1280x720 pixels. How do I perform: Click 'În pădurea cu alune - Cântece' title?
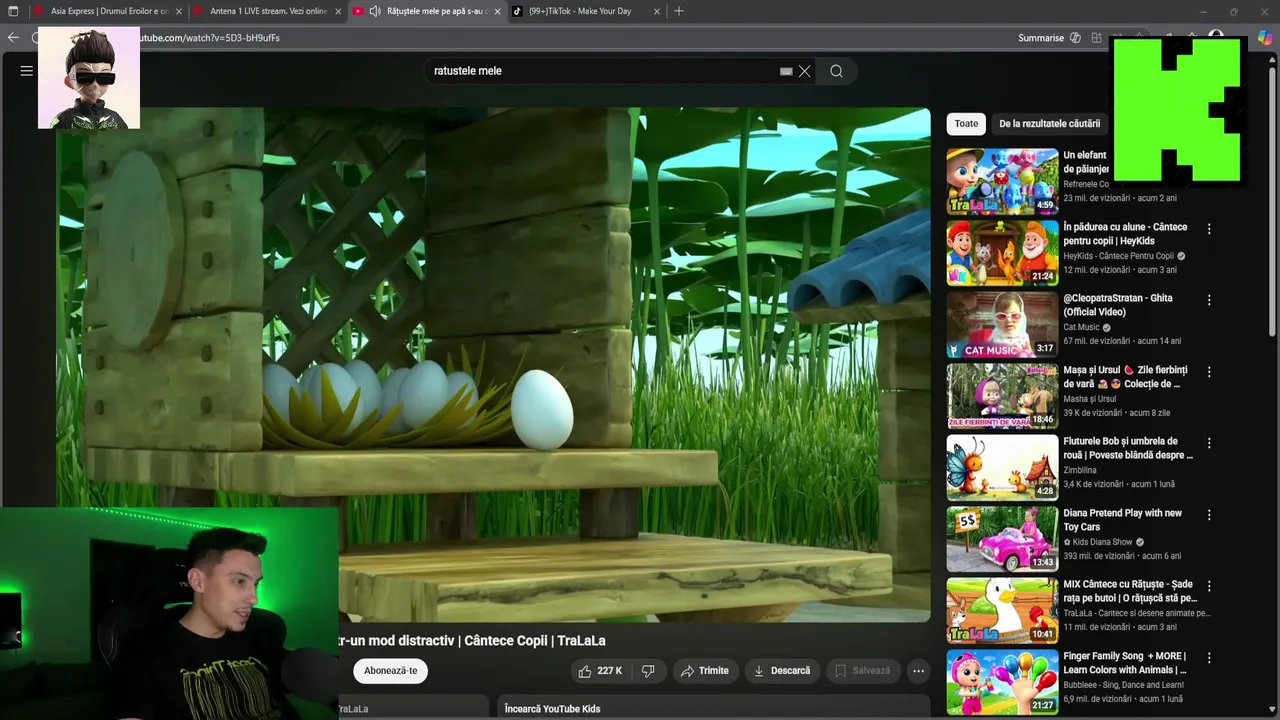tap(1125, 234)
